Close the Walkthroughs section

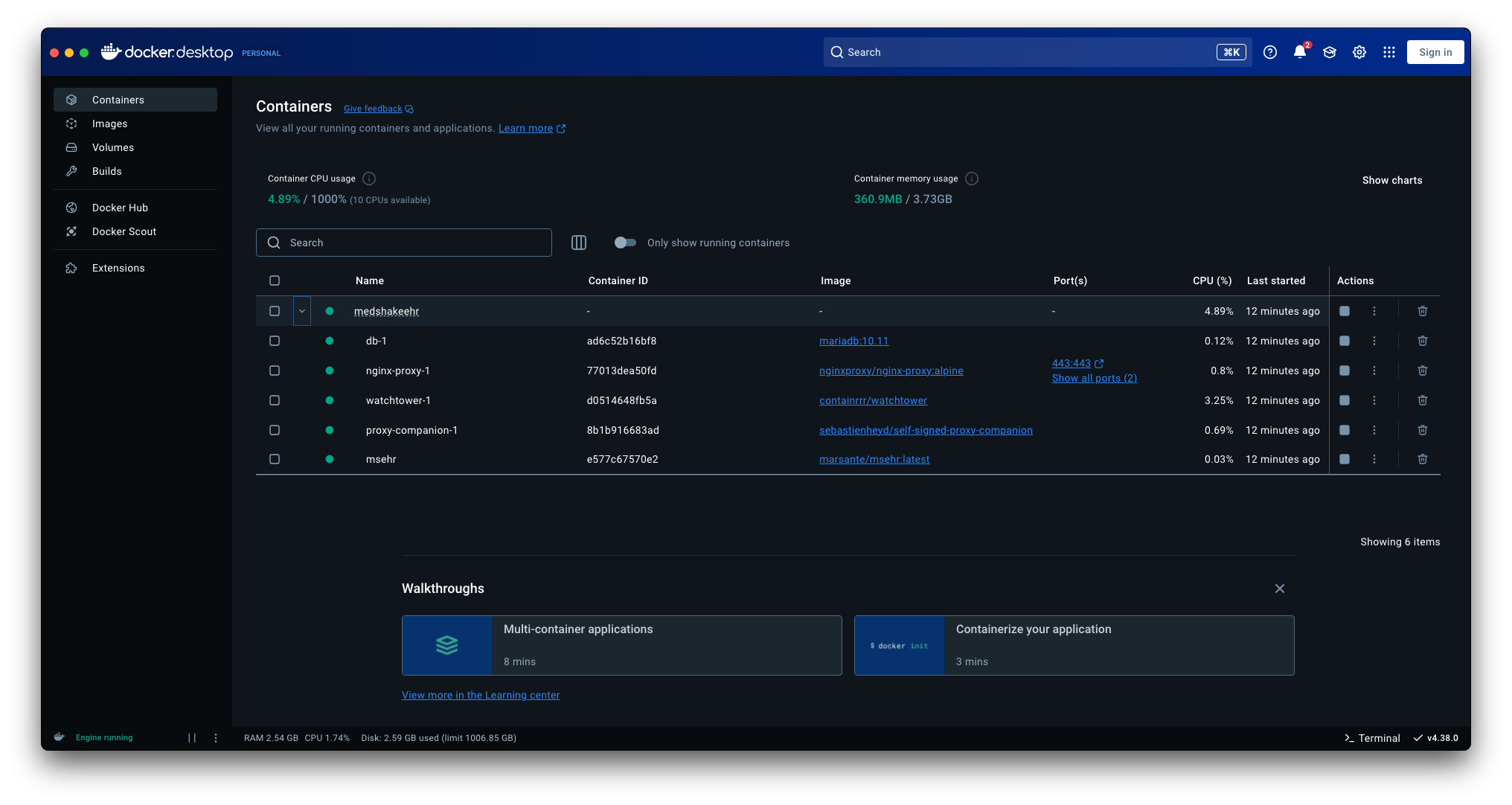[x=1280, y=588]
